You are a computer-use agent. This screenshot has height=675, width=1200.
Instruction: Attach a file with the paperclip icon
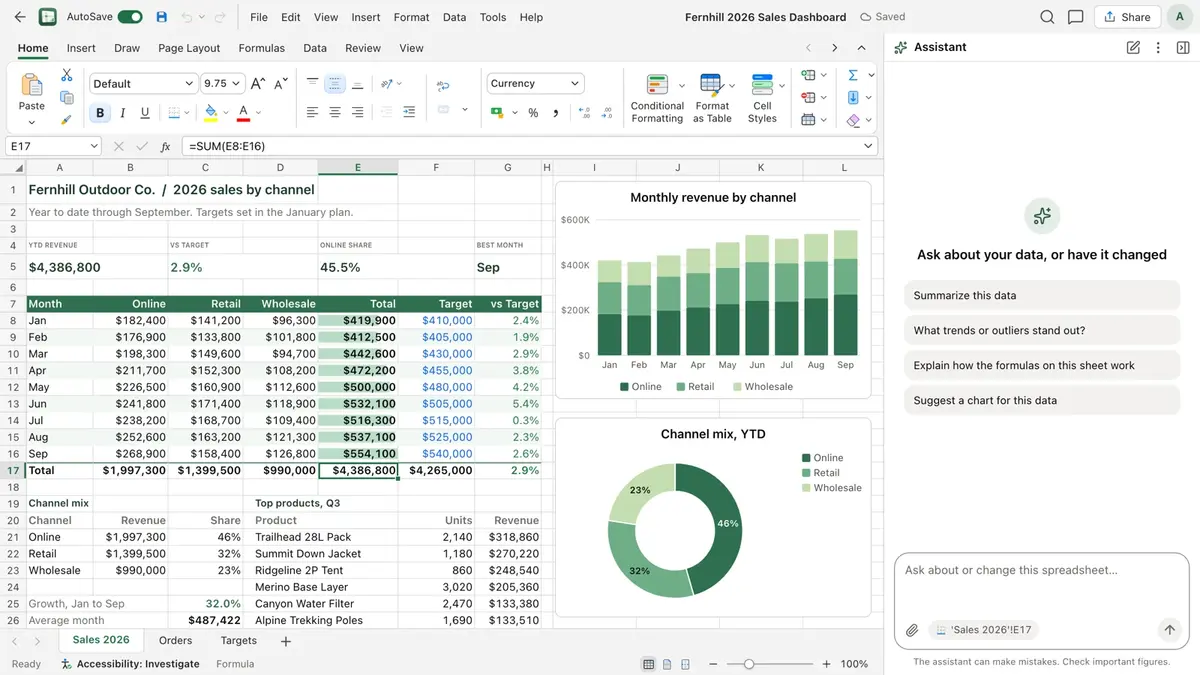tap(912, 630)
